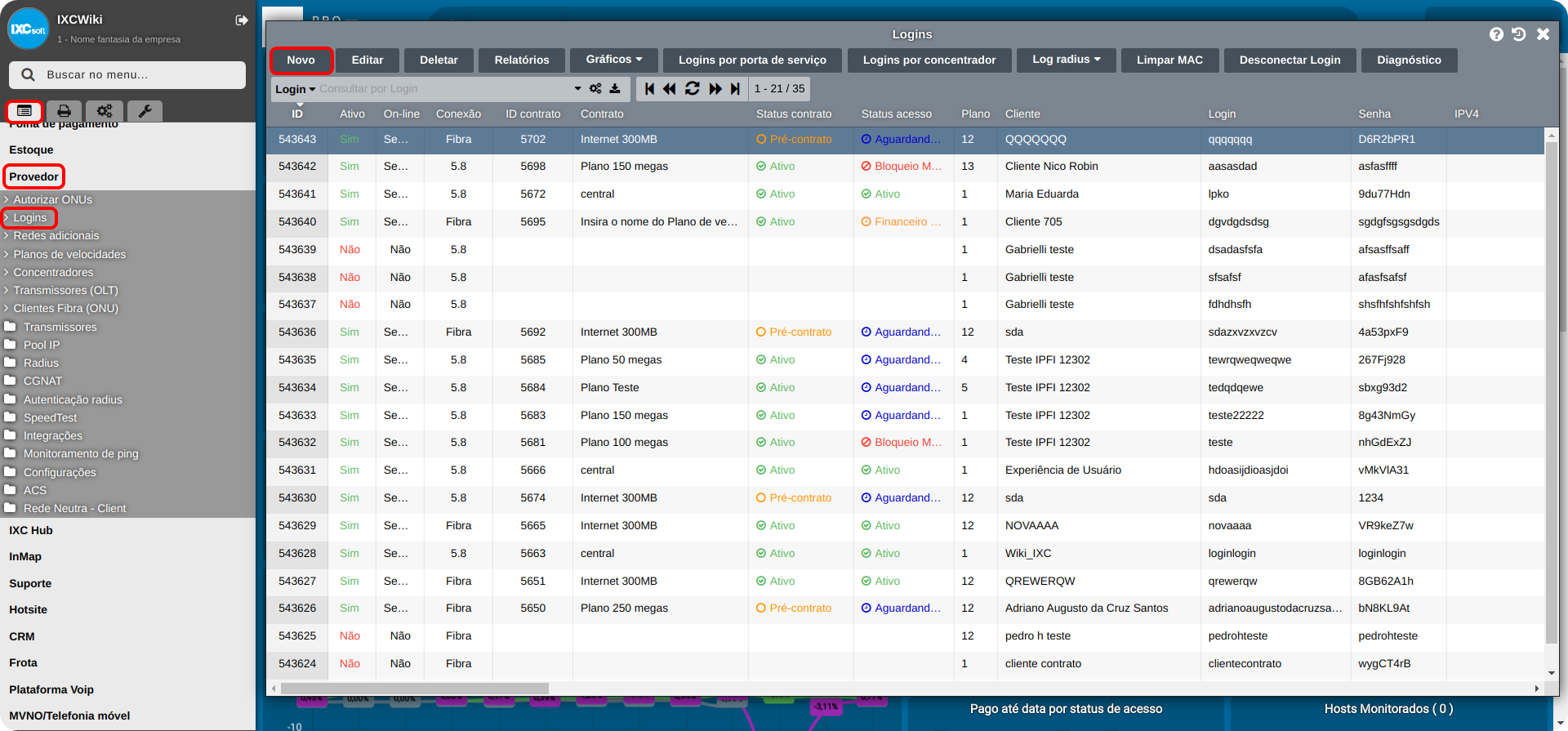
Task: Click the Novo button
Action: pyautogui.click(x=301, y=60)
